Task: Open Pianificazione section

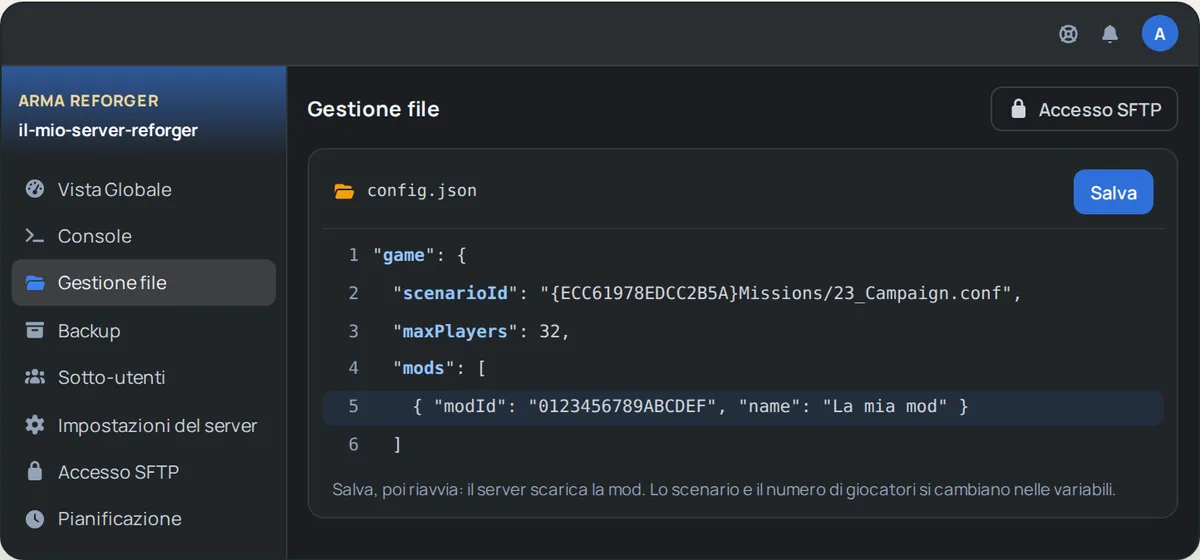Action: (x=144, y=518)
